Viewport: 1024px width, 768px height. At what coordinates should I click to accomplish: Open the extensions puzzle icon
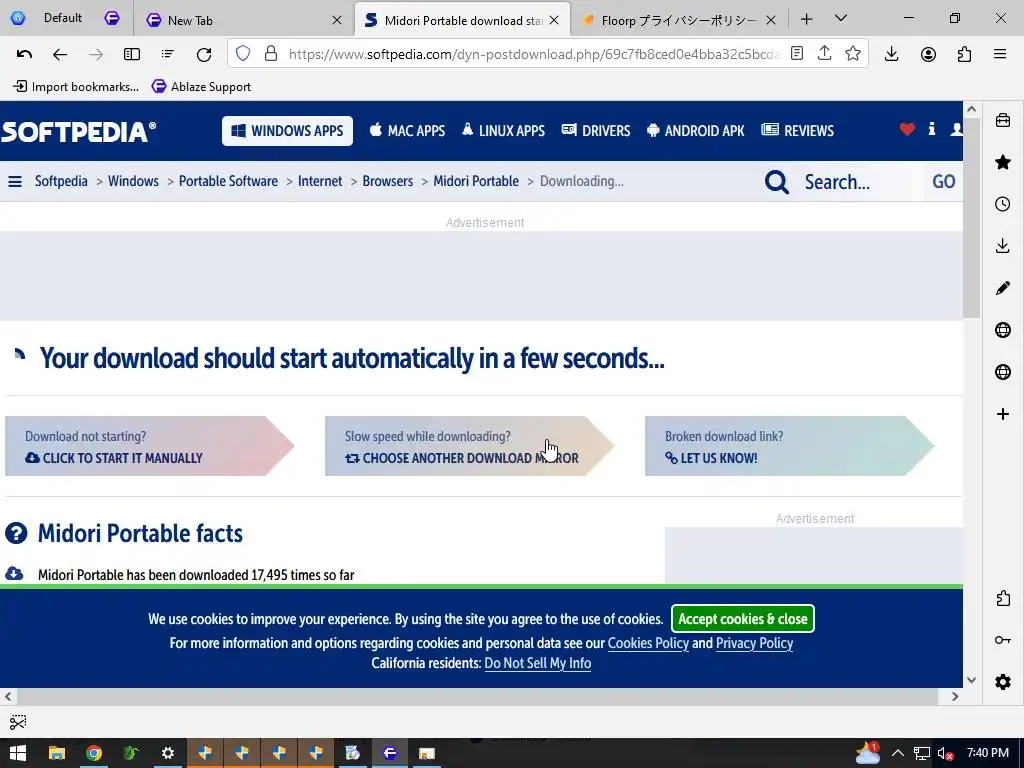964,54
